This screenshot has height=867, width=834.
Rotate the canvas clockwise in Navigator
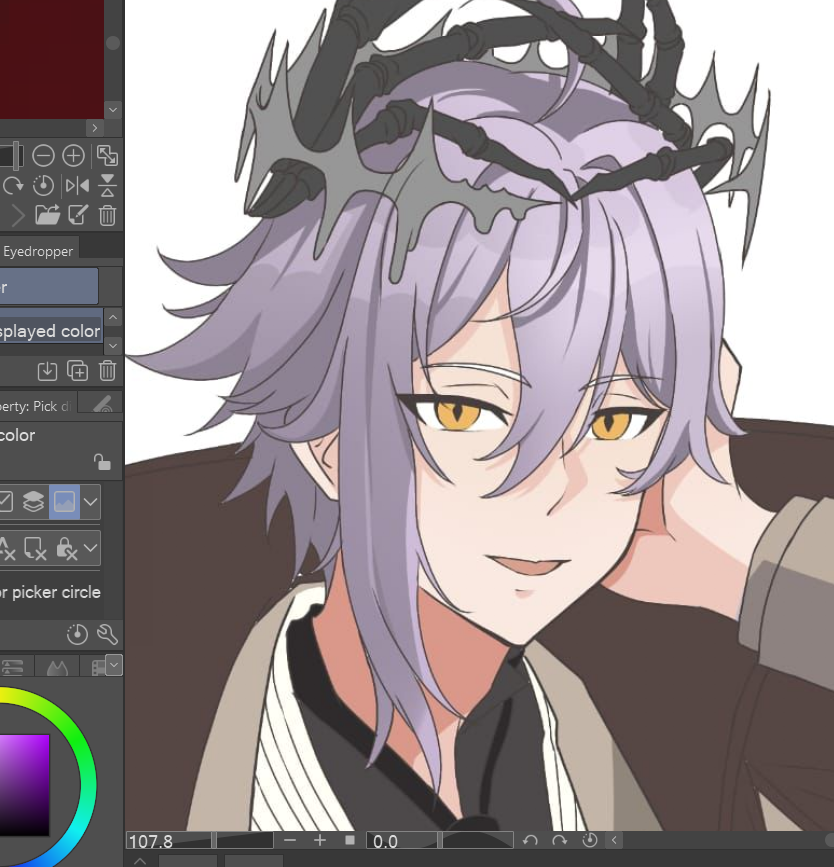(x=12, y=186)
